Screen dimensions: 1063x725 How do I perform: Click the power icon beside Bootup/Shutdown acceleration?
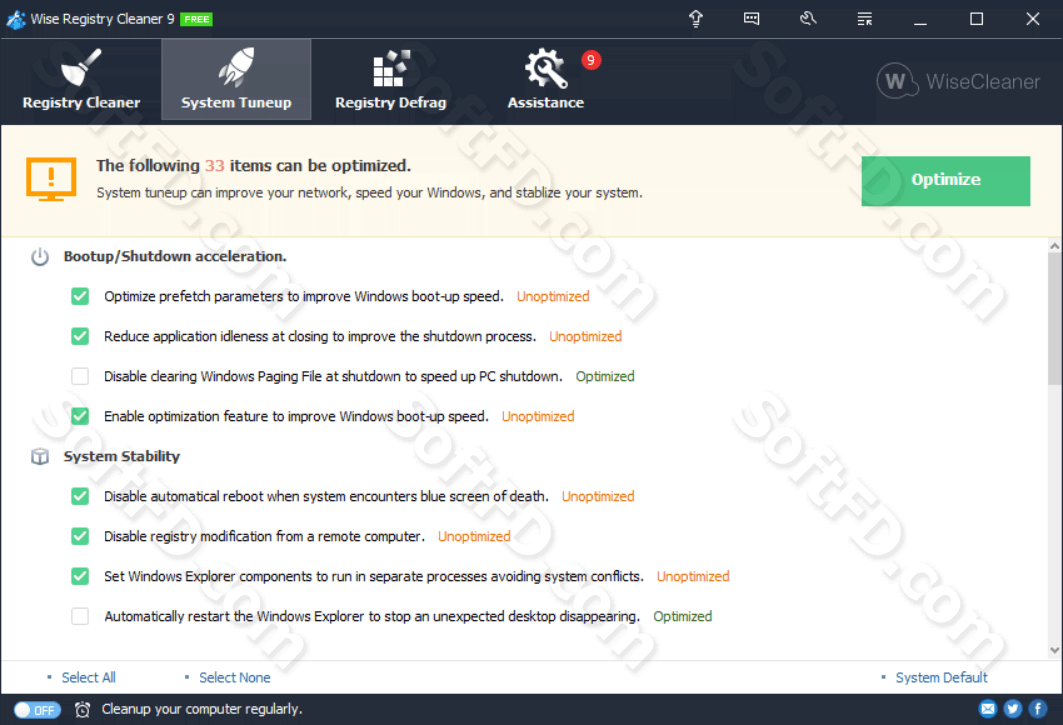click(40, 256)
